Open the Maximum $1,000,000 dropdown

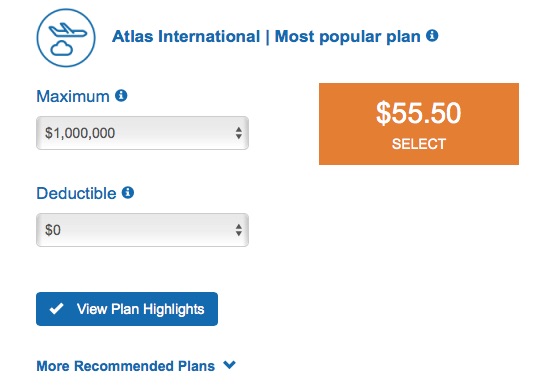pos(142,133)
